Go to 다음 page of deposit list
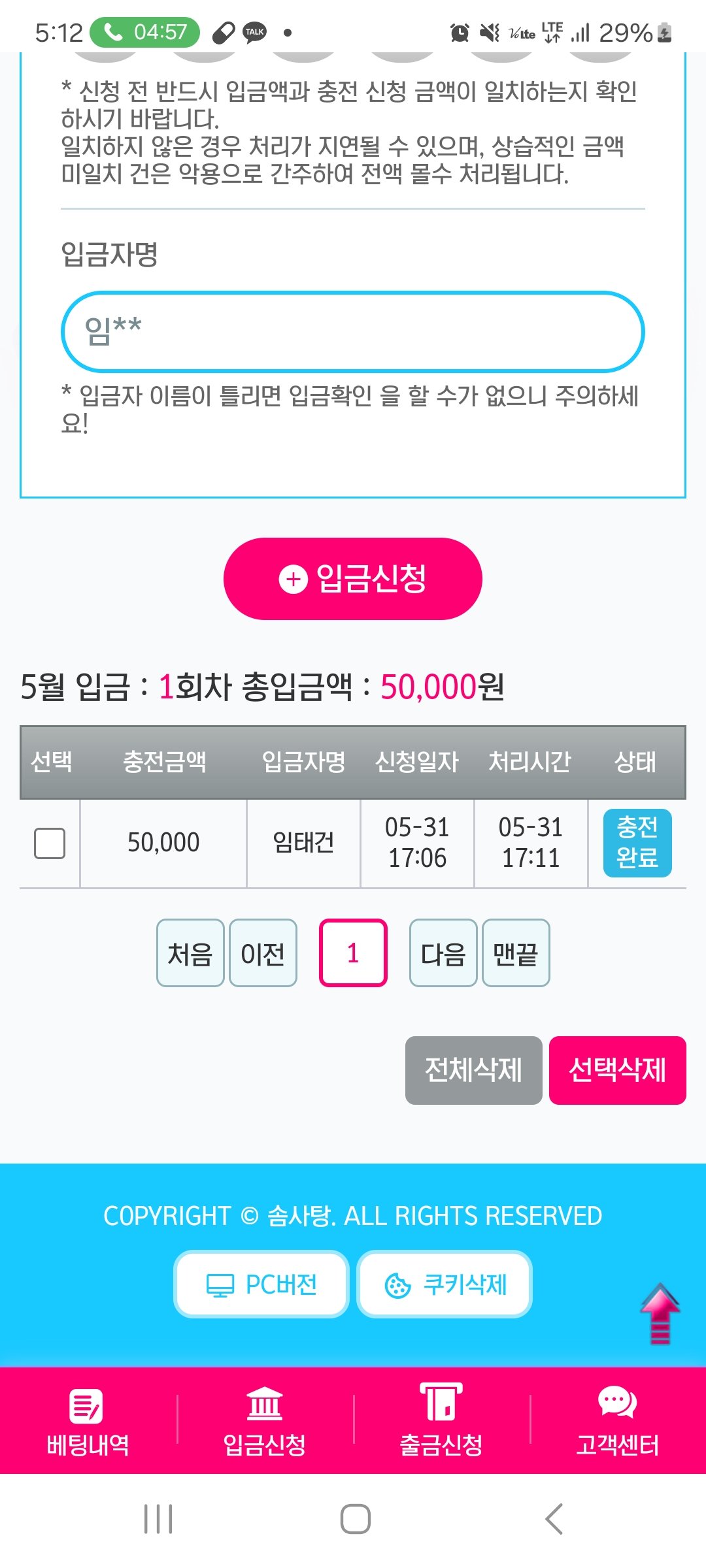The image size is (706, 1568). (443, 953)
